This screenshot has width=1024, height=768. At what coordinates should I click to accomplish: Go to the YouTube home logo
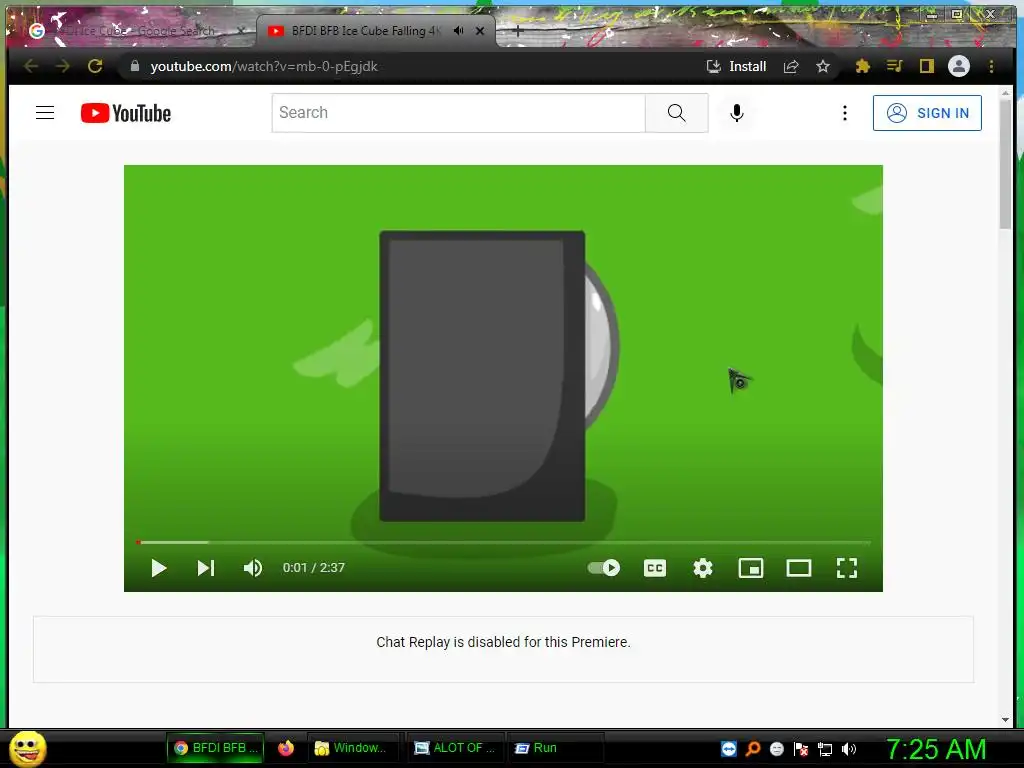pos(126,113)
